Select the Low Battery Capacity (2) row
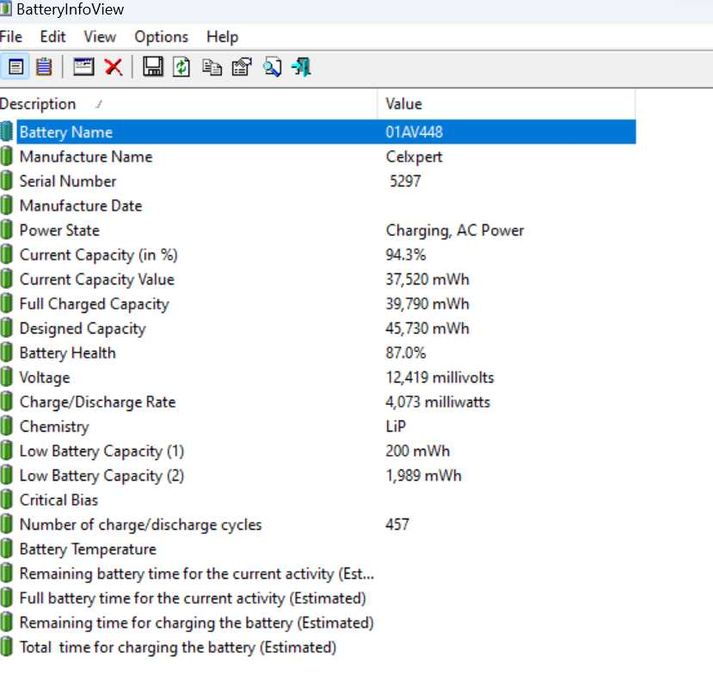This screenshot has height=699, width=713. tap(318, 476)
